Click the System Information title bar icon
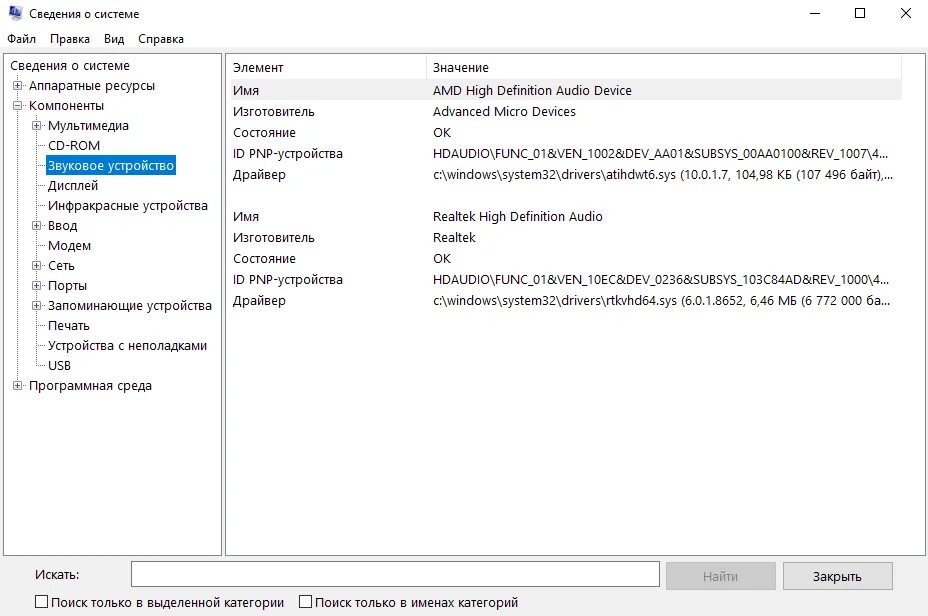This screenshot has width=928, height=616. coord(15,13)
